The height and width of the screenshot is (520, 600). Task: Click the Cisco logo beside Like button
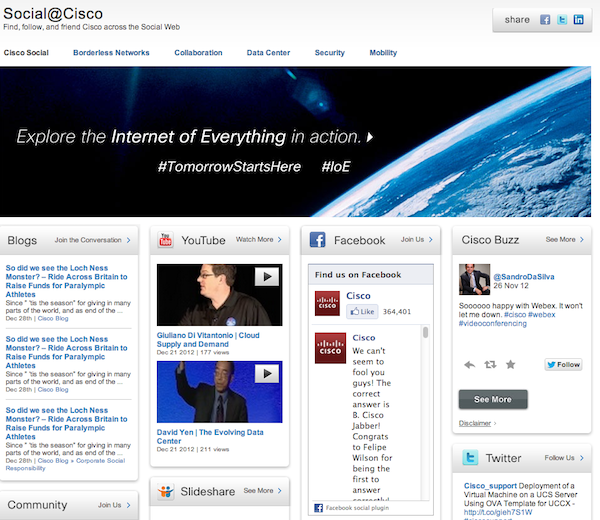tap(327, 303)
